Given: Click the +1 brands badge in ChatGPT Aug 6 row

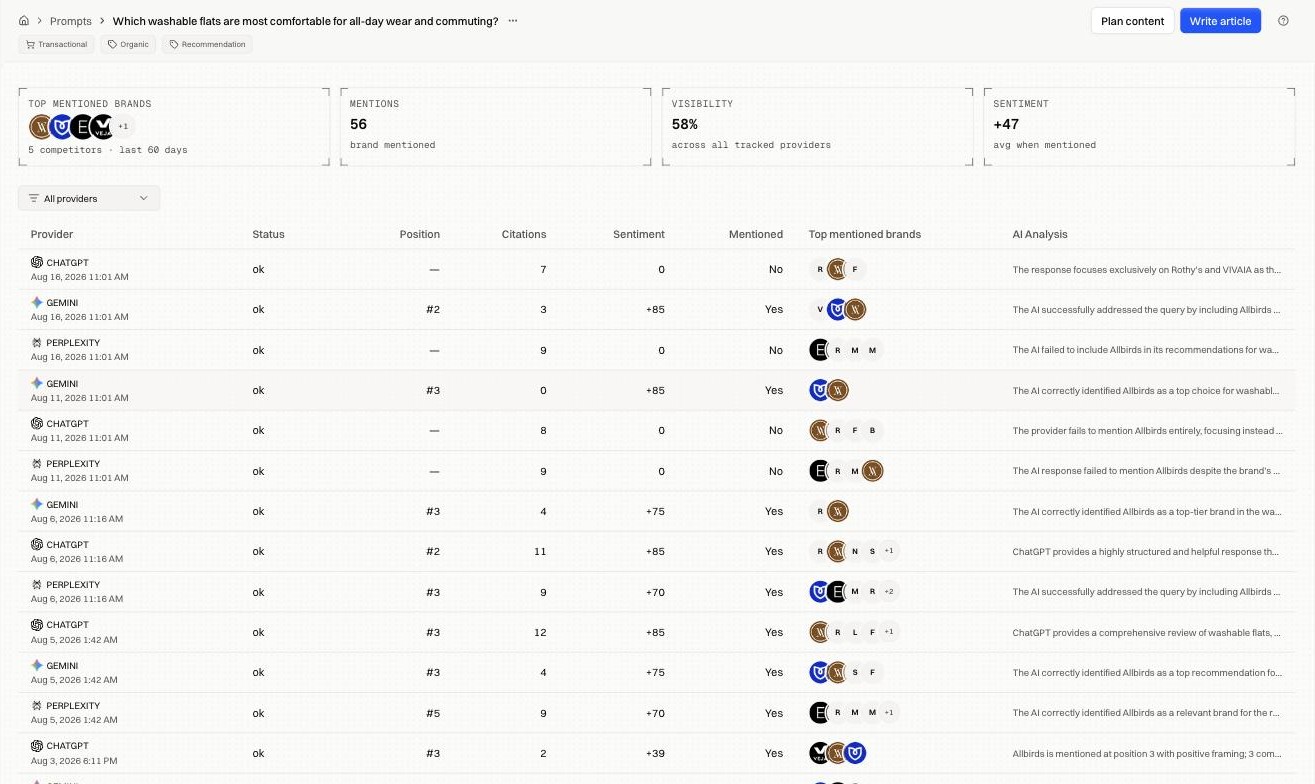Looking at the screenshot, I should coord(889,551).
